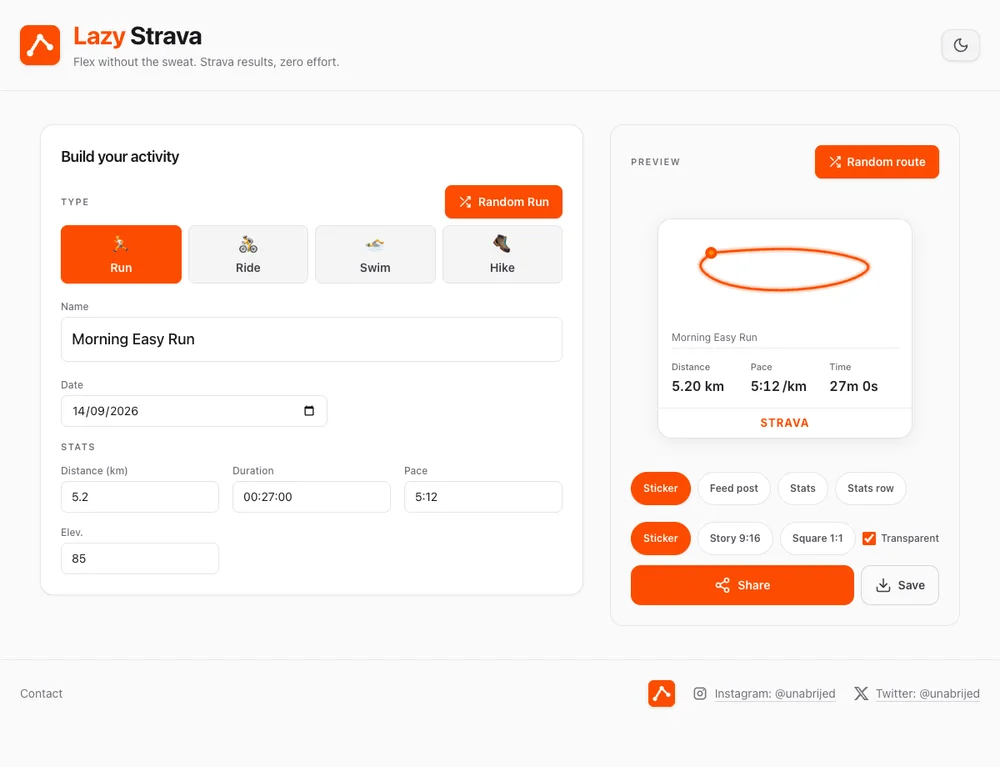
Task: Click the Distance (km) input field
Action: (140, 497)
